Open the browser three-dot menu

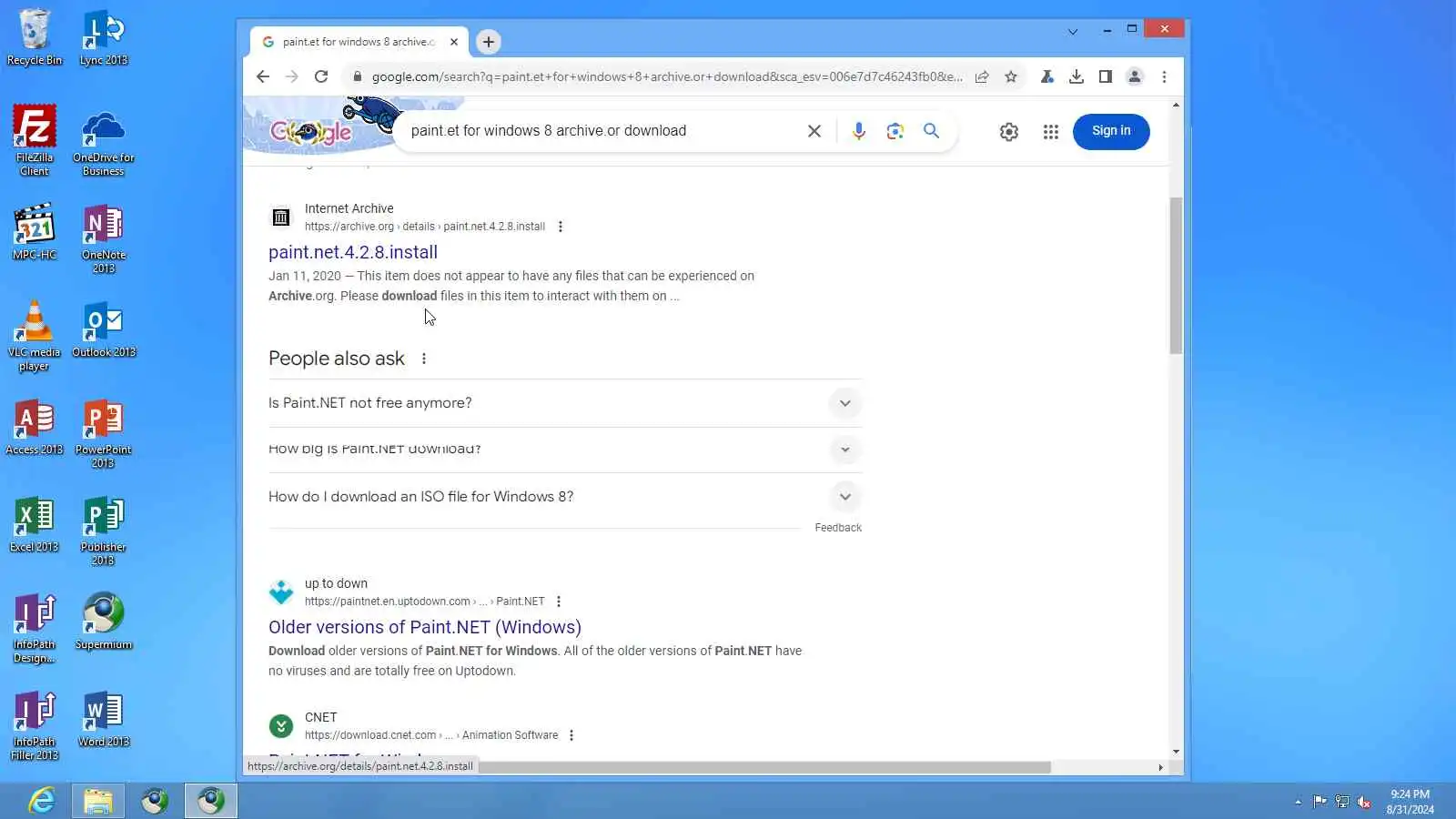pos(1164,77)
